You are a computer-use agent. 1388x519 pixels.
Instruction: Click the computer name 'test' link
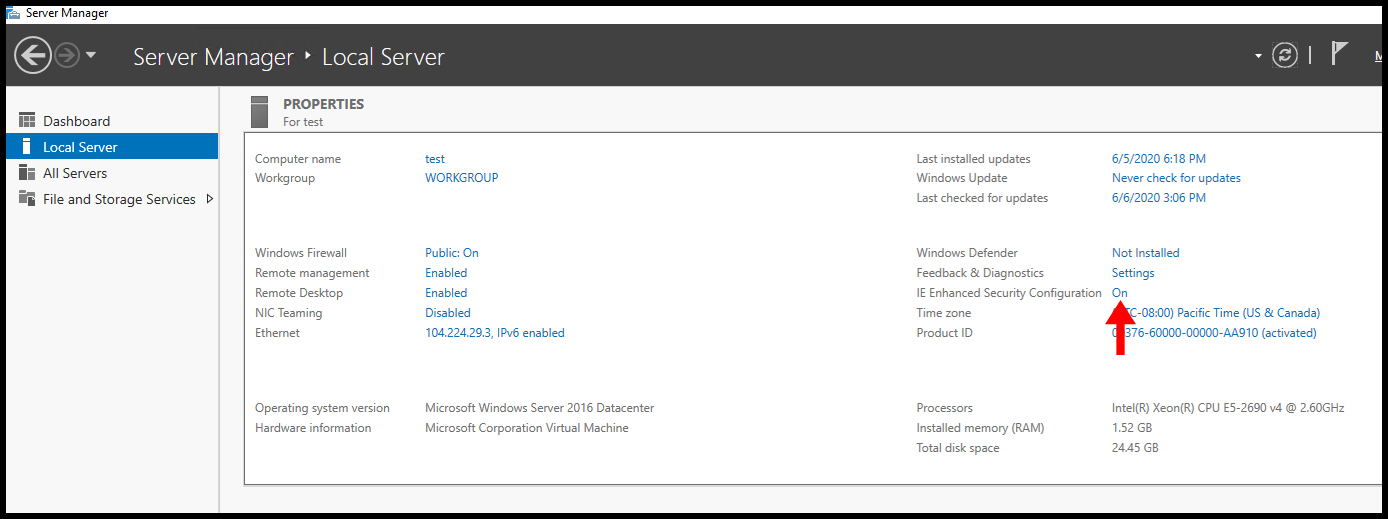[x=435, y=159]
